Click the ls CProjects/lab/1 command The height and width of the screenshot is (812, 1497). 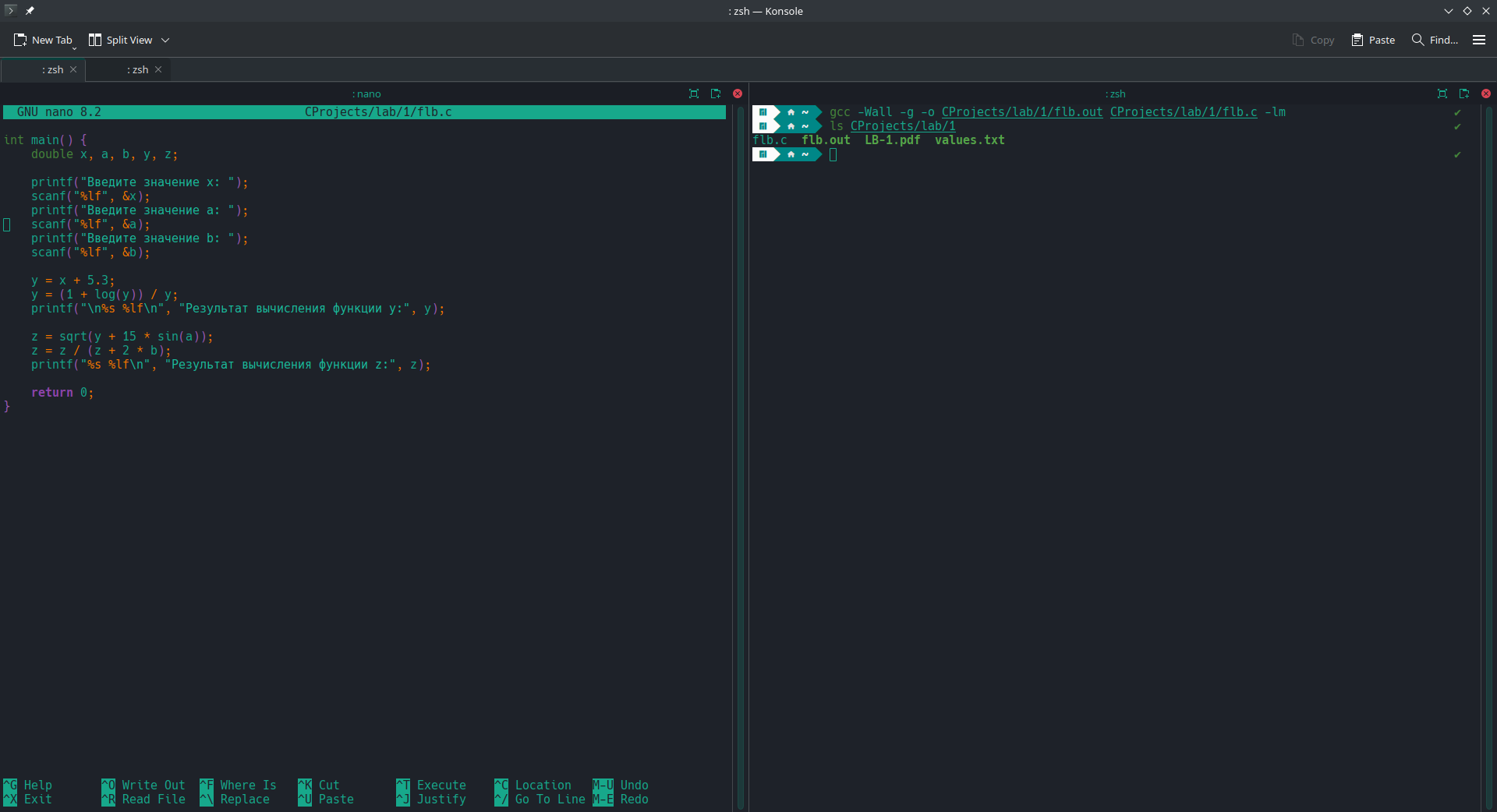tap(892, 126)
